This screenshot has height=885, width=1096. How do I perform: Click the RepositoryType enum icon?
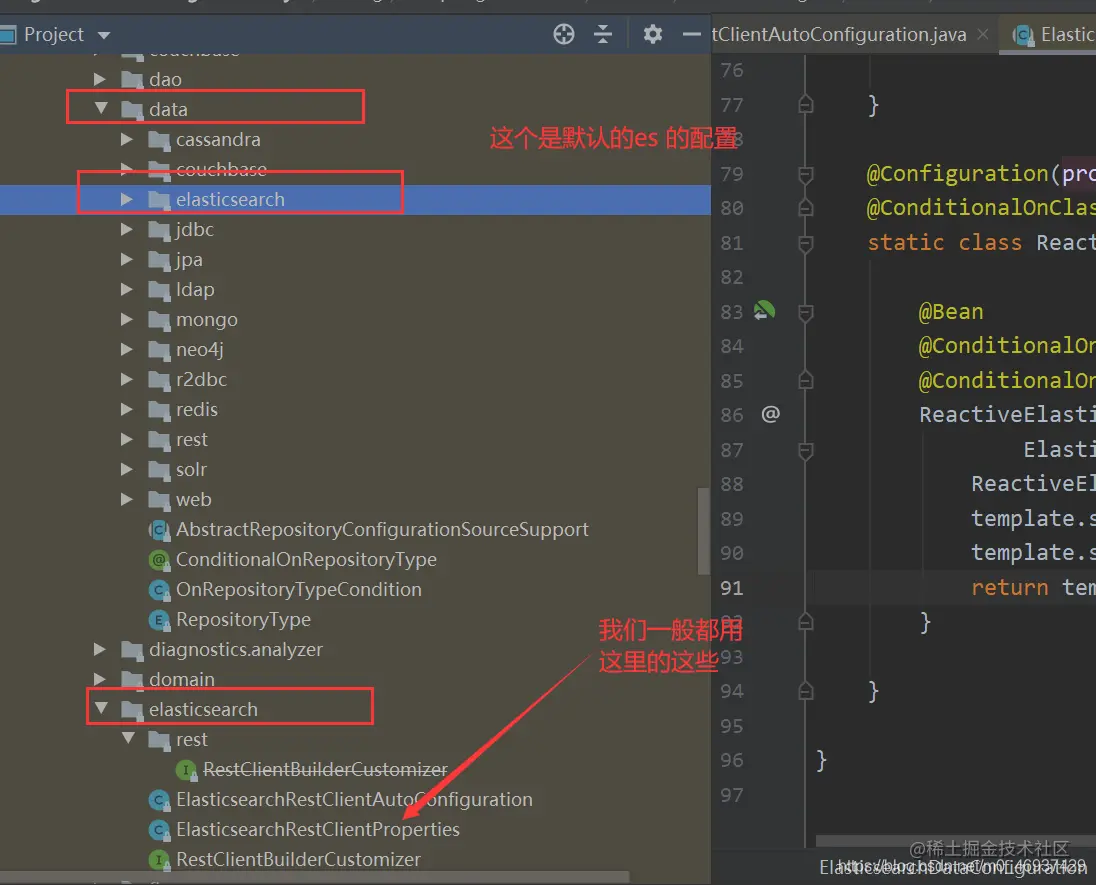pos(159,620)
